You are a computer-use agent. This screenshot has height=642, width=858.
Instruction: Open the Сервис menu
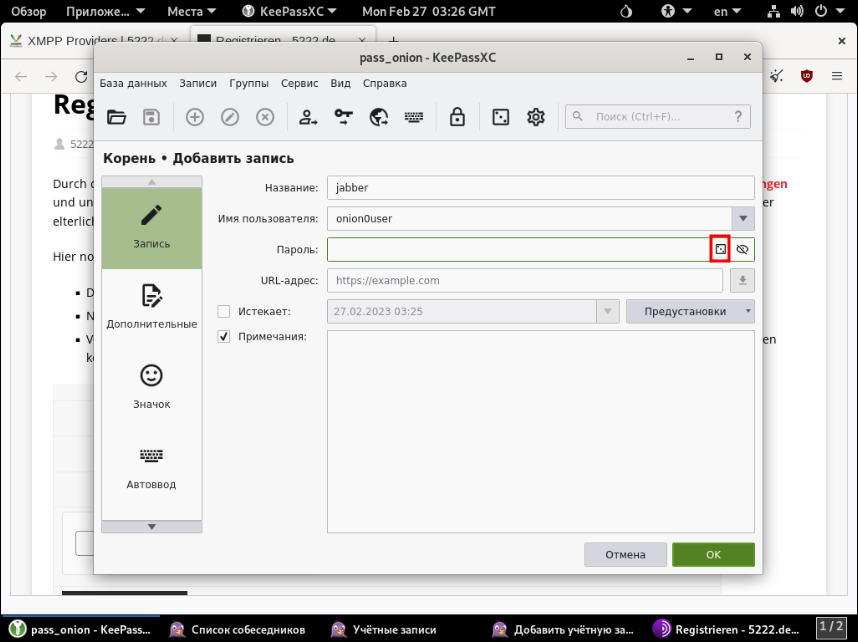pyautogui.click(x=299, y=84)
